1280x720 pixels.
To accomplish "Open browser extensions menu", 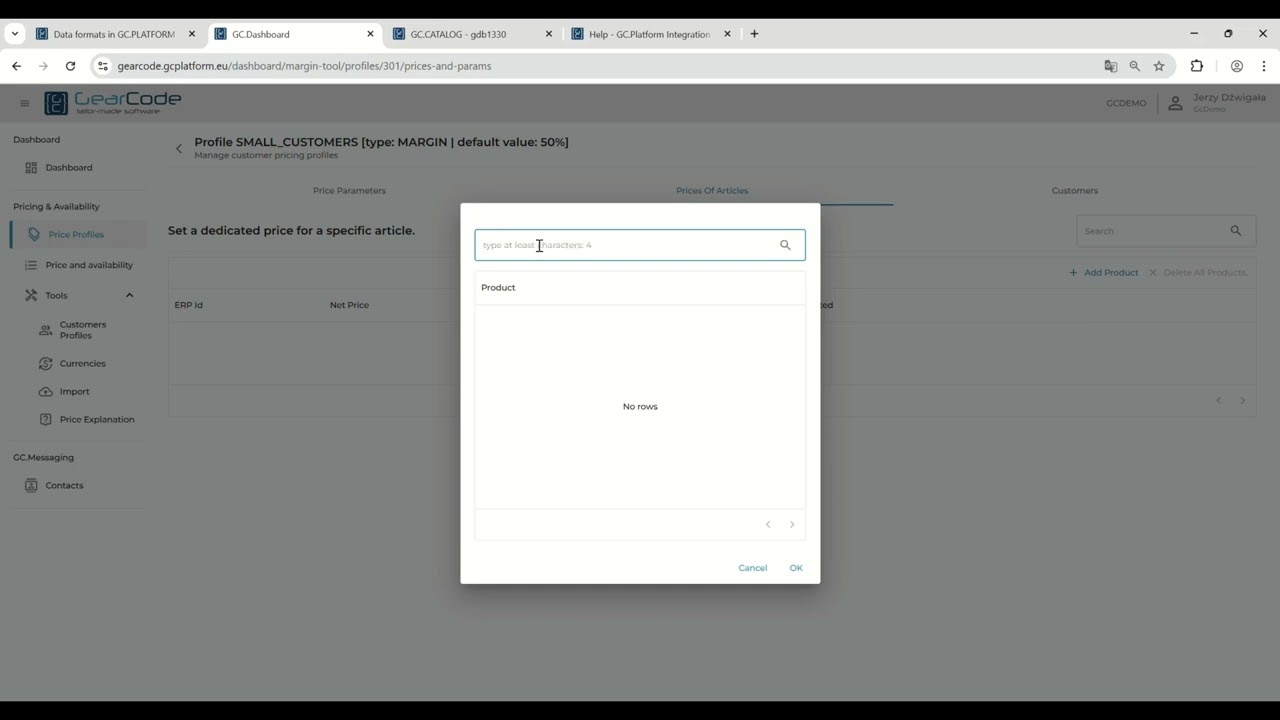I will coord(1197,66).
